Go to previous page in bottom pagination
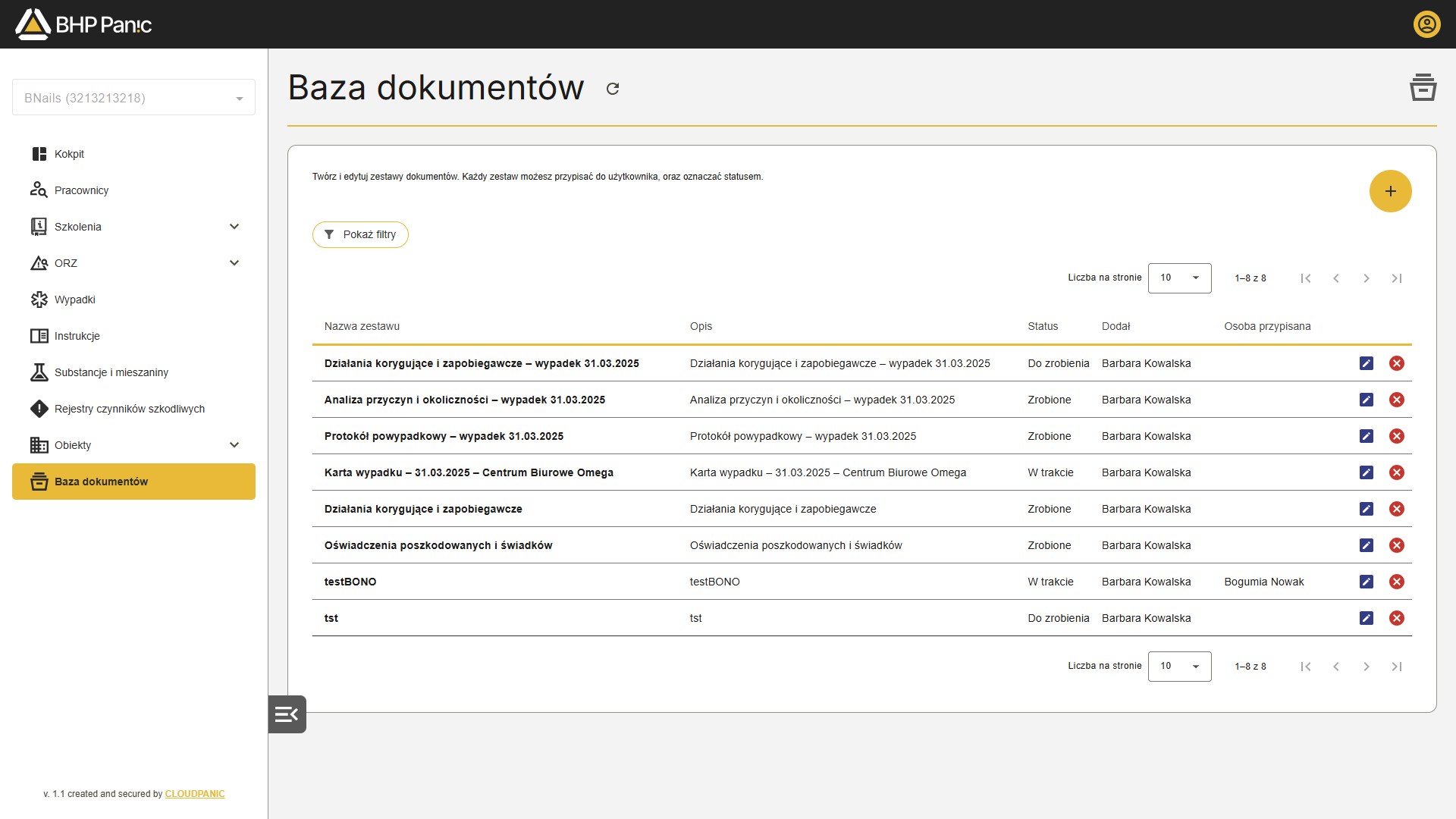 [x=1336, y=667]
